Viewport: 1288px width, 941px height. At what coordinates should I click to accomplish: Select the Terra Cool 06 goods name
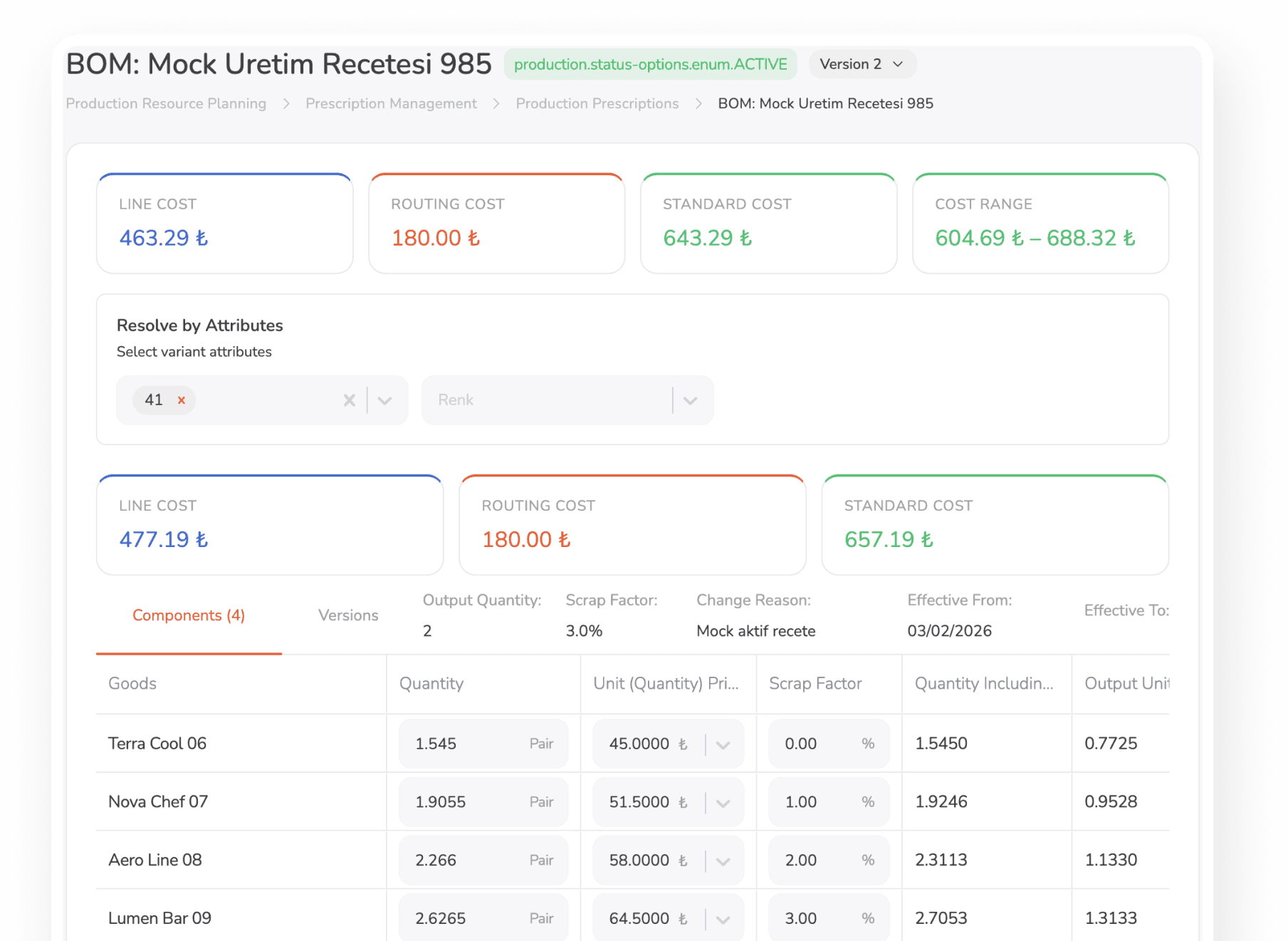[x=157, y=744]
